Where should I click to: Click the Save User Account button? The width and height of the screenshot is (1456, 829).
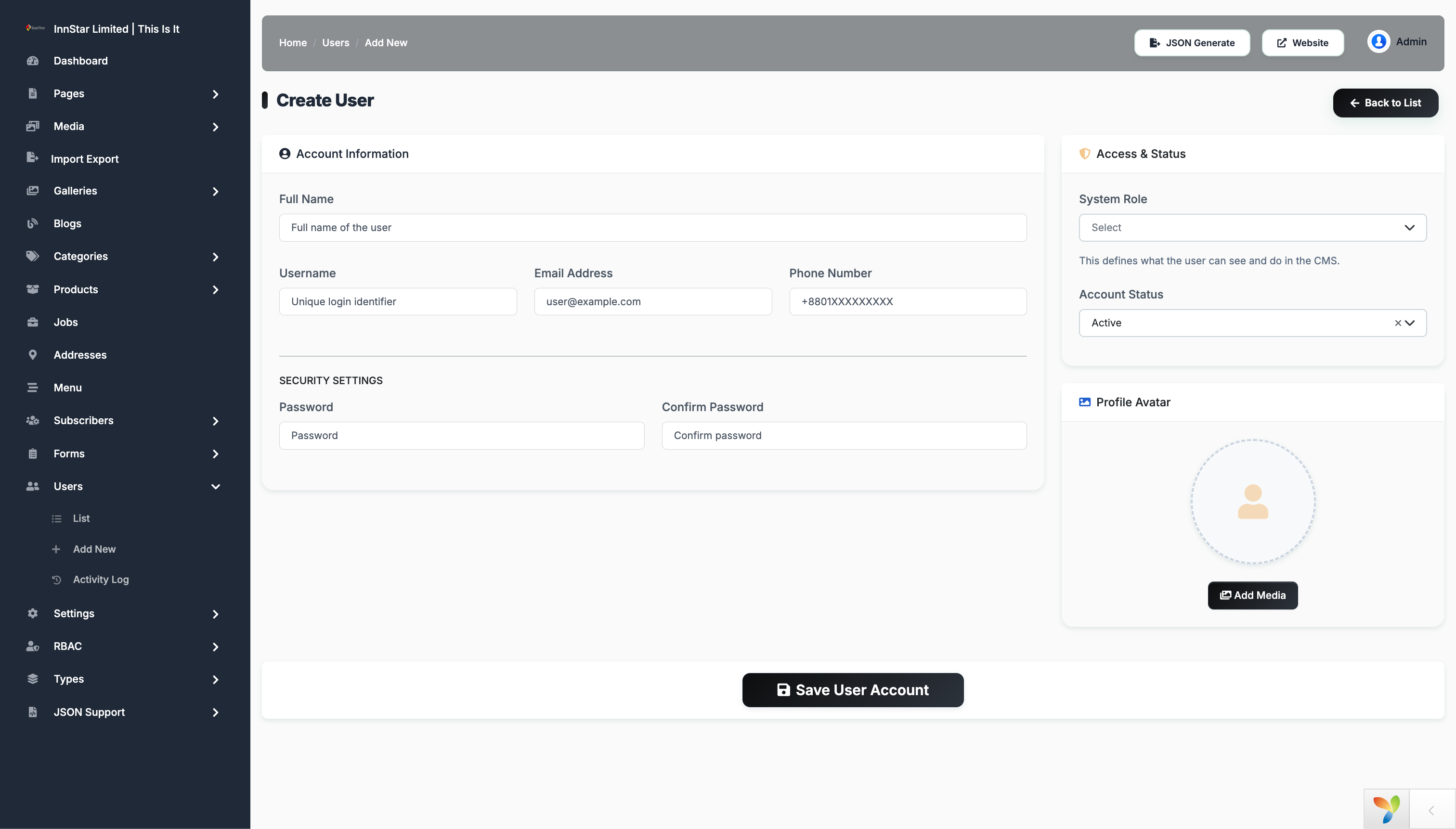tap(852, 690)
